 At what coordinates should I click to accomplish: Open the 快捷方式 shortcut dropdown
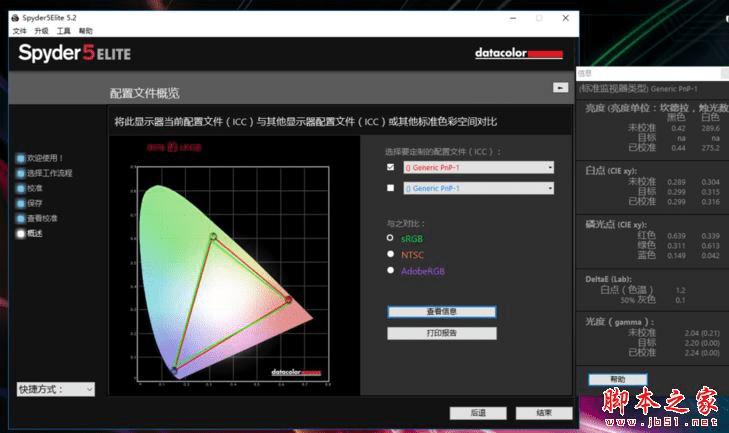tap(56, 389)
